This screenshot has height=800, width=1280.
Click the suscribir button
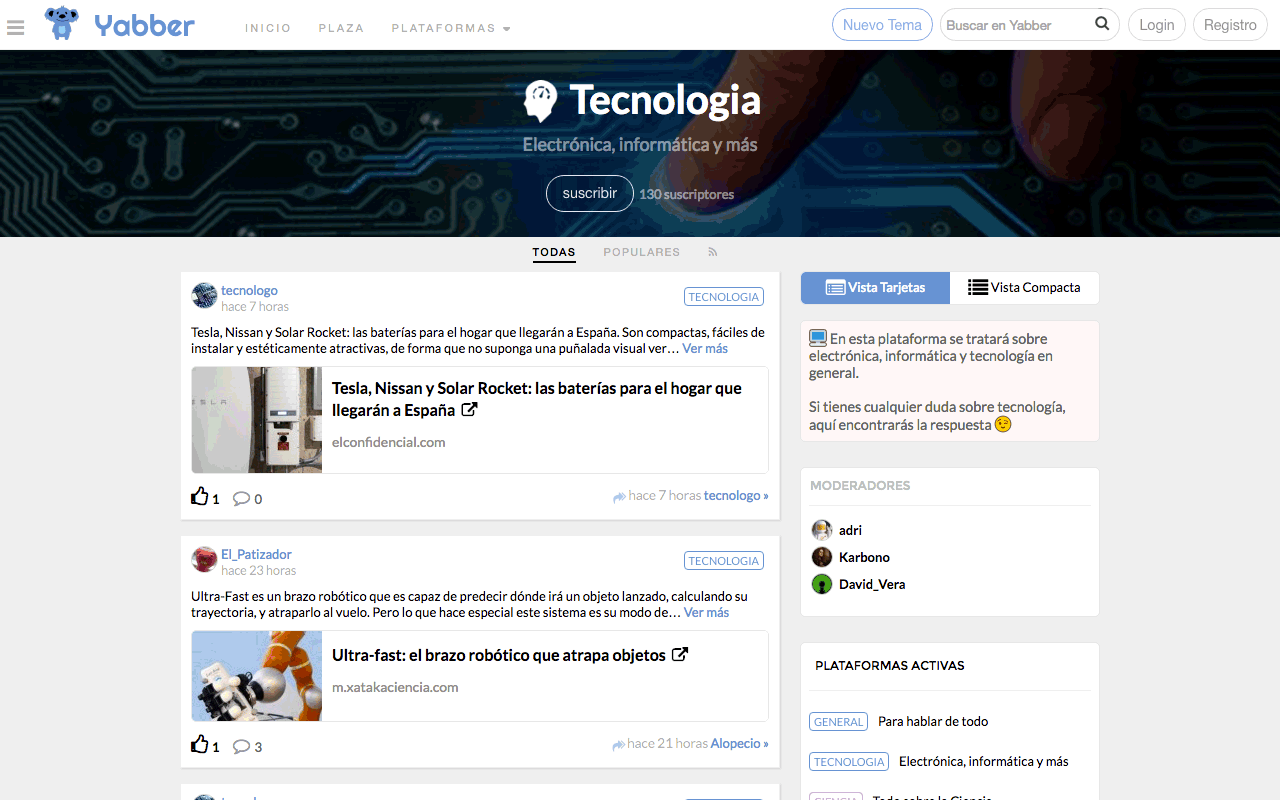click(x=590, y=193)
